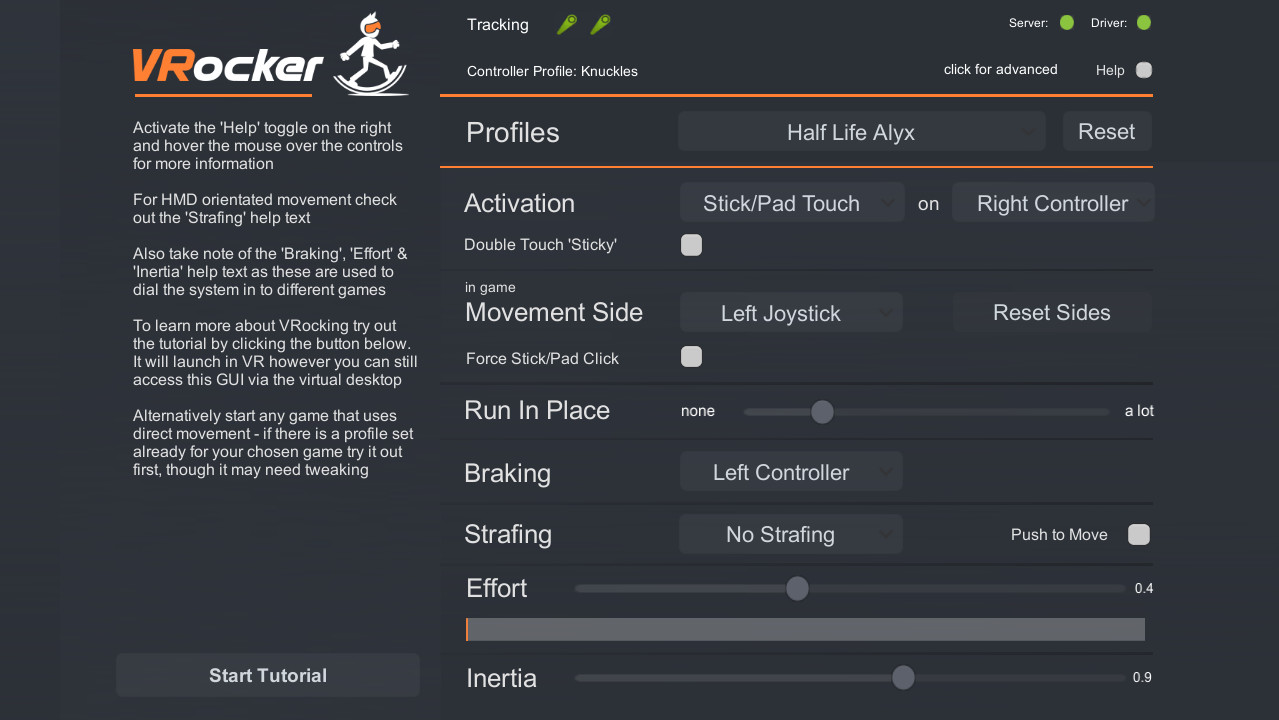Screen dimensions: 1279x720
Task: Check the Double Touch 'Sticky' checkbox
Action: point(691,245)
